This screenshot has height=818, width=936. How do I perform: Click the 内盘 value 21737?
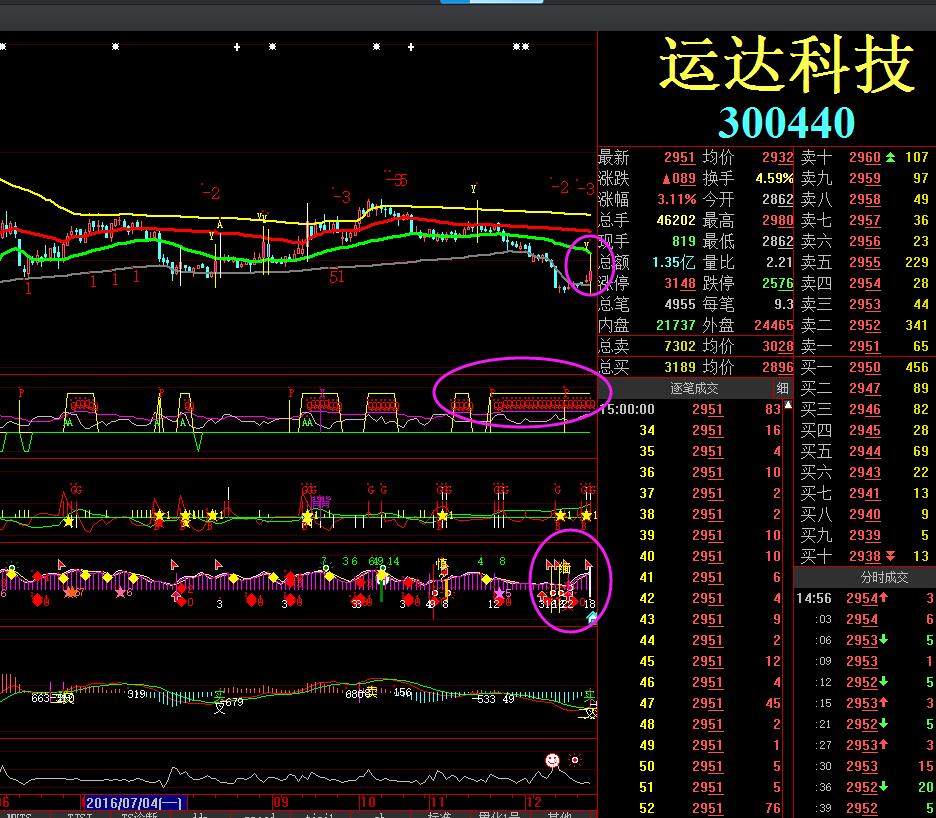pos(676,325)
